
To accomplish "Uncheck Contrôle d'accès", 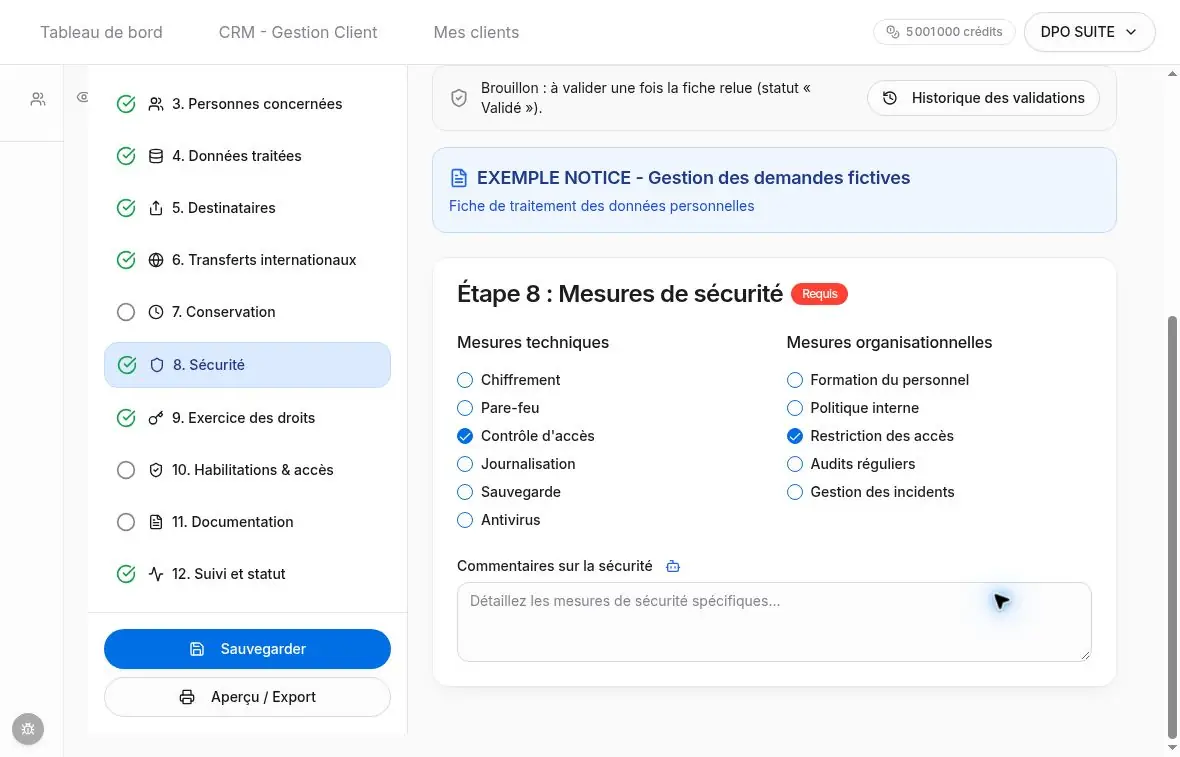I will [x=465, y=436].
